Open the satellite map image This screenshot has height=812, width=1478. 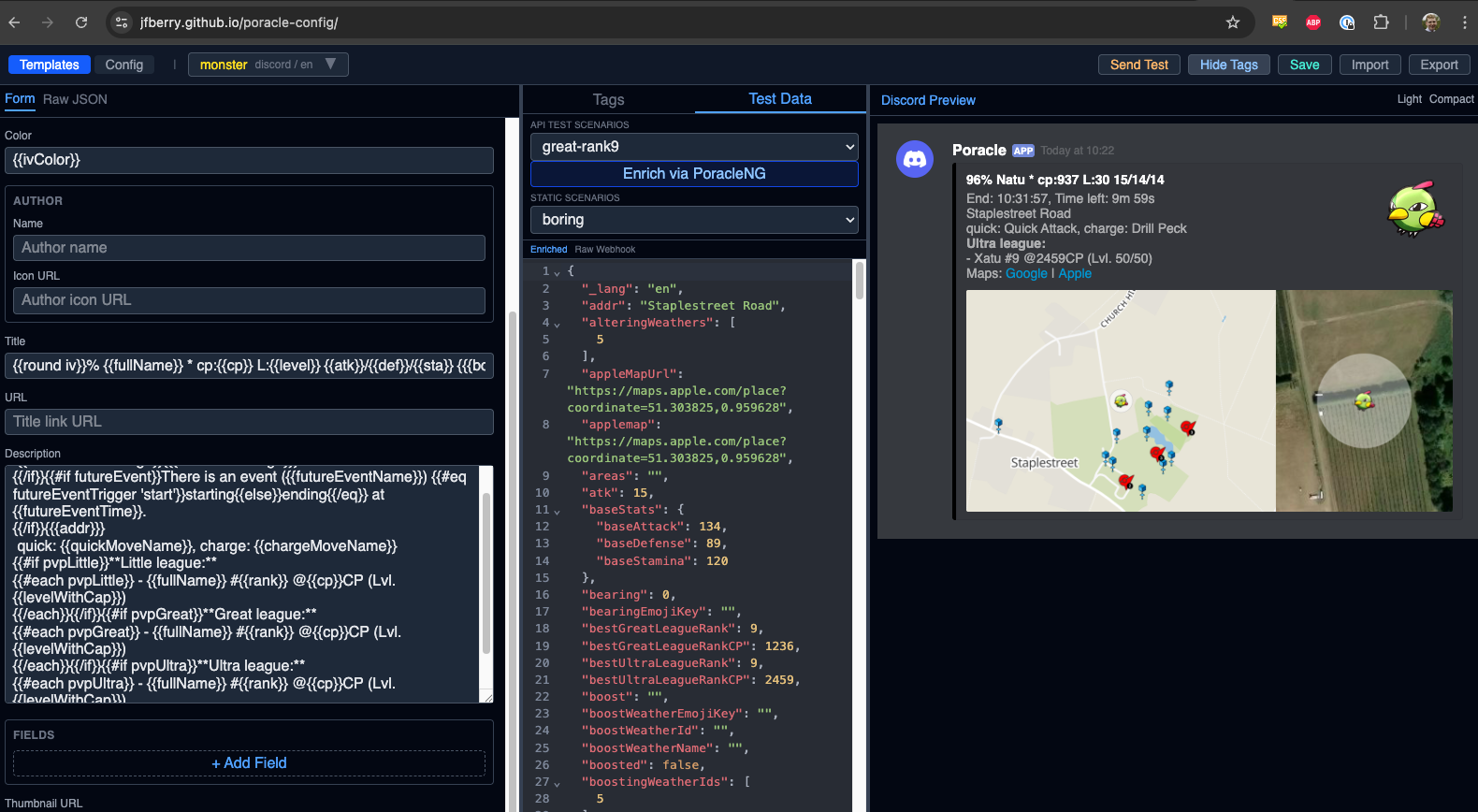(1364, 400)
